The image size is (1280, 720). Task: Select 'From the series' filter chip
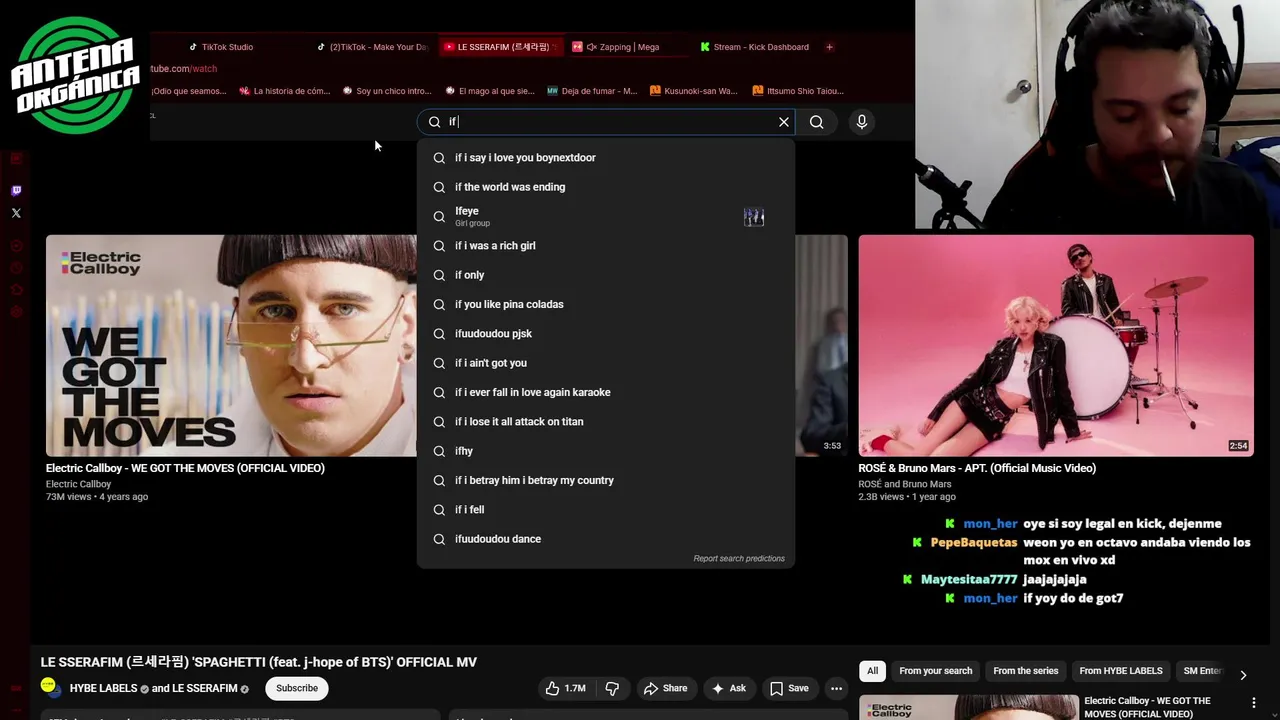(1026, 671)
